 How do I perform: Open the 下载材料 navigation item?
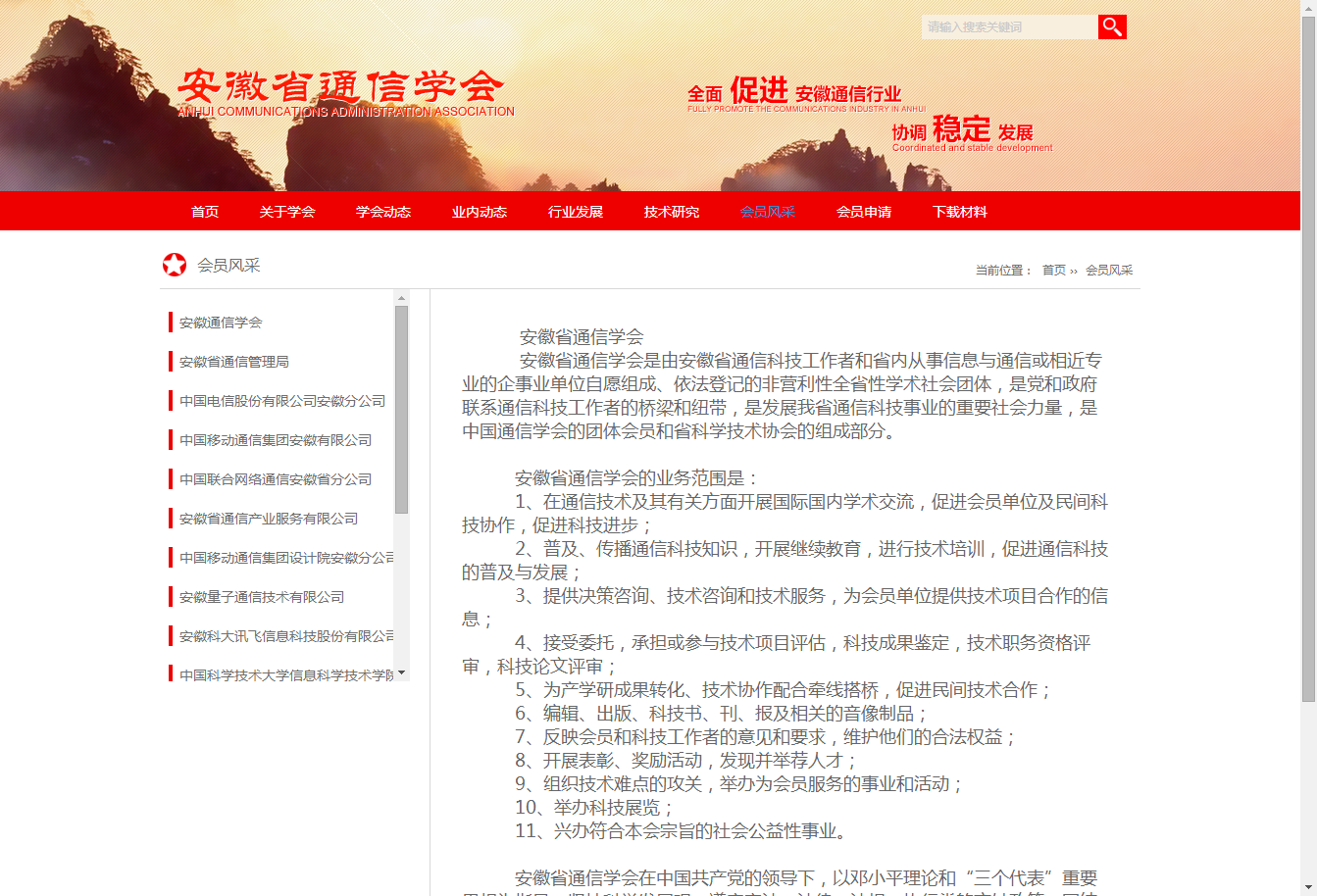coord(960,212)
